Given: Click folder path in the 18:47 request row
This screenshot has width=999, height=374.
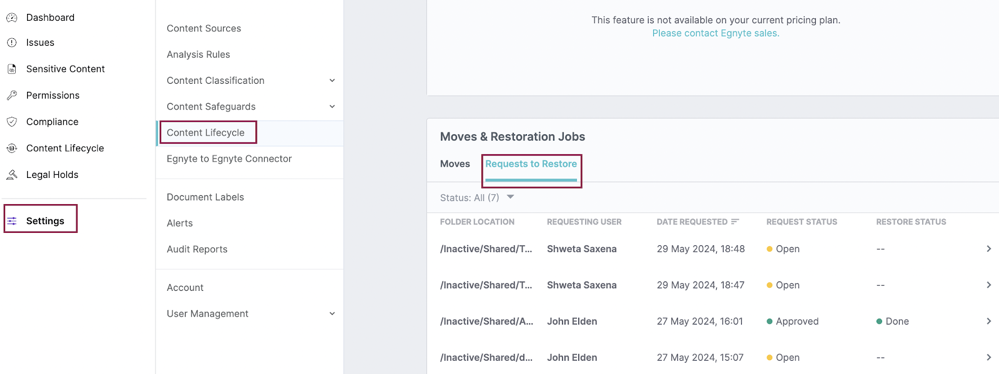Looking at the screenshot, I should tap(486, 285).
